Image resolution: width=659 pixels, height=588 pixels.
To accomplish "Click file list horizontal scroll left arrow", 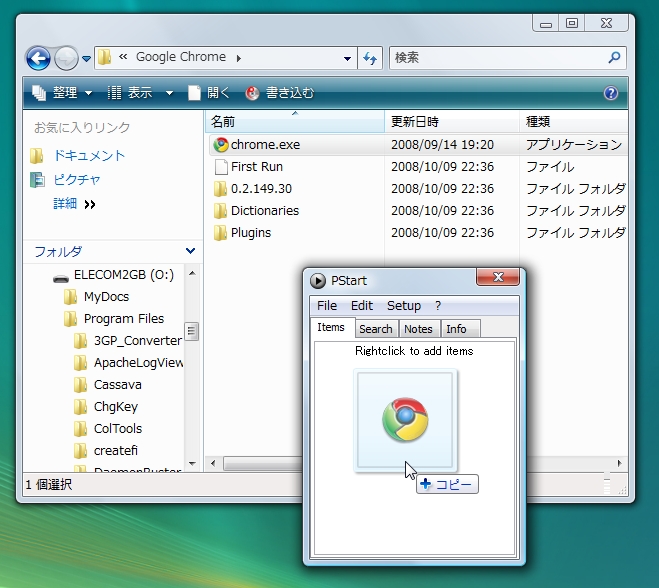I will point(213,463).
